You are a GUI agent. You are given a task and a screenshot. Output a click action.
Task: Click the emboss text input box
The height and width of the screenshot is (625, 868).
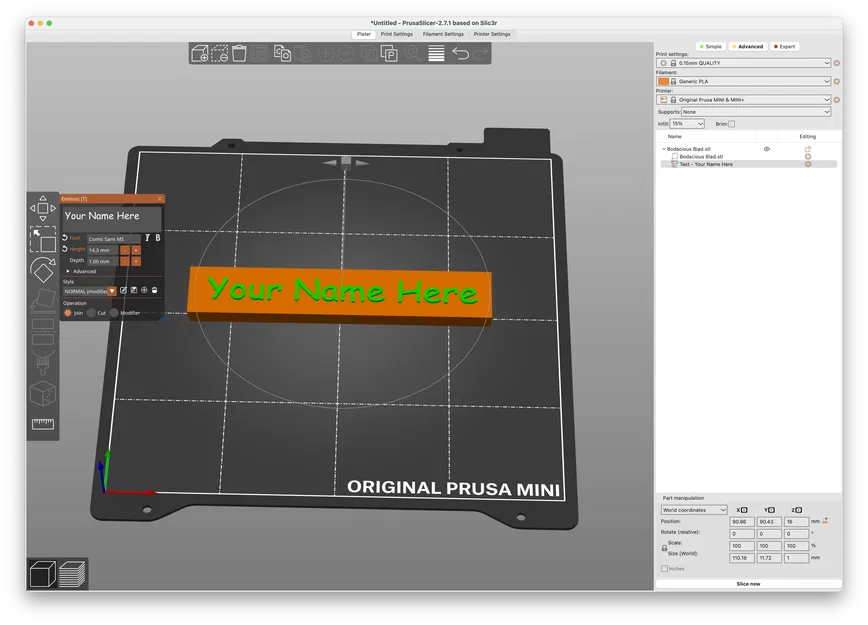[x=112, y=219]
